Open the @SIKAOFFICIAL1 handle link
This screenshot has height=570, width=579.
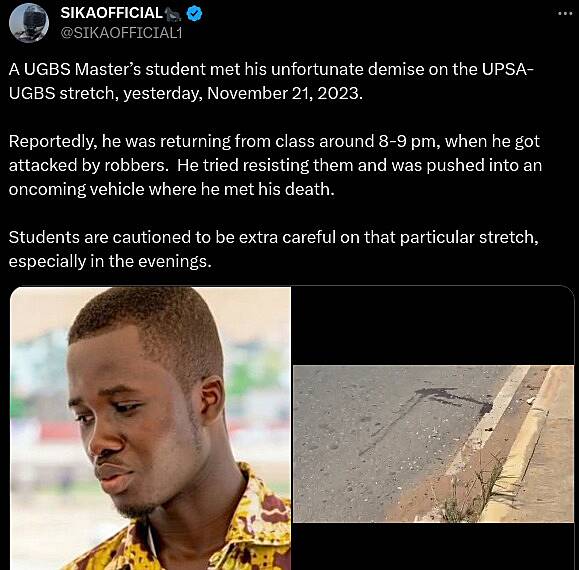point(121,33)
